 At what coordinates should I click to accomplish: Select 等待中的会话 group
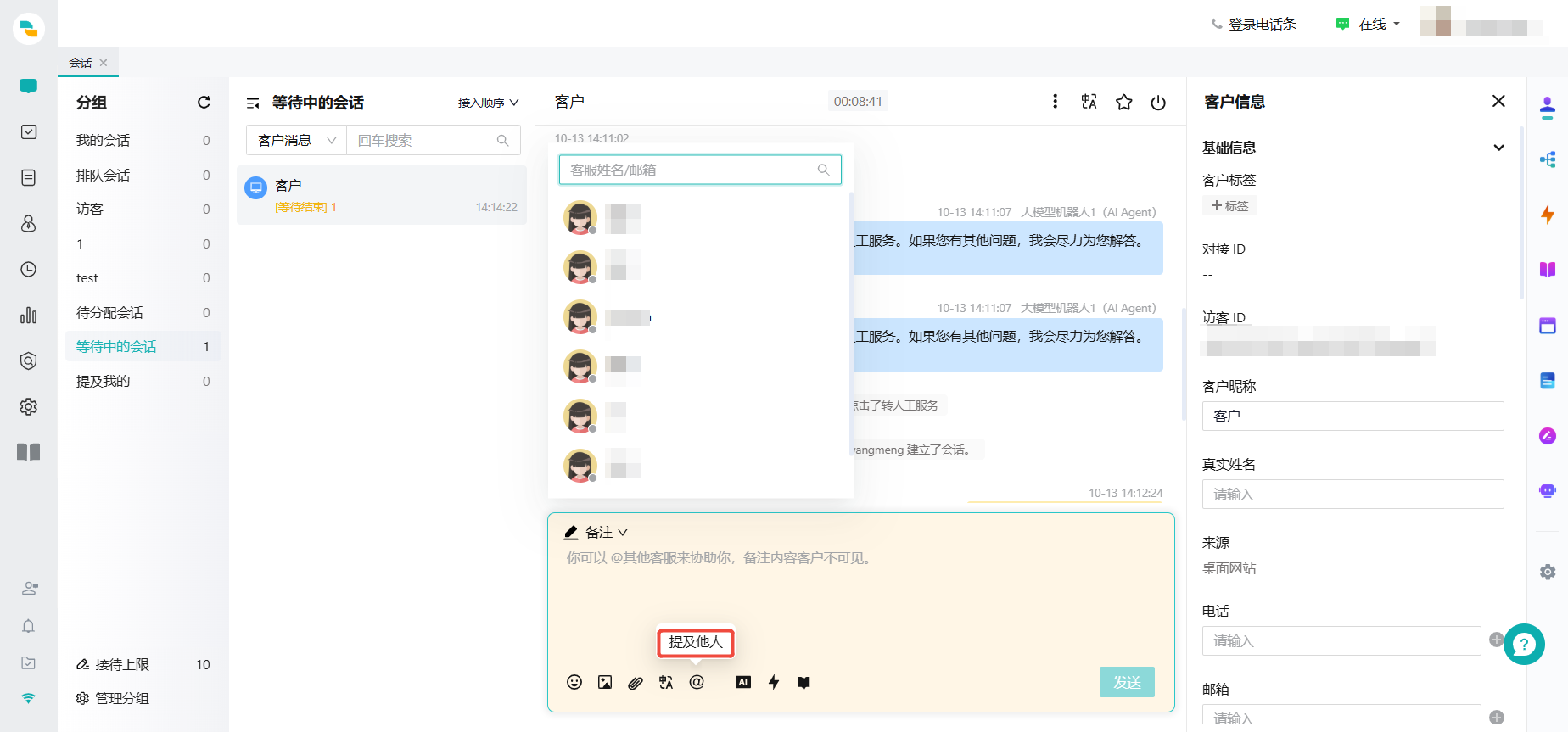[143, 346]
